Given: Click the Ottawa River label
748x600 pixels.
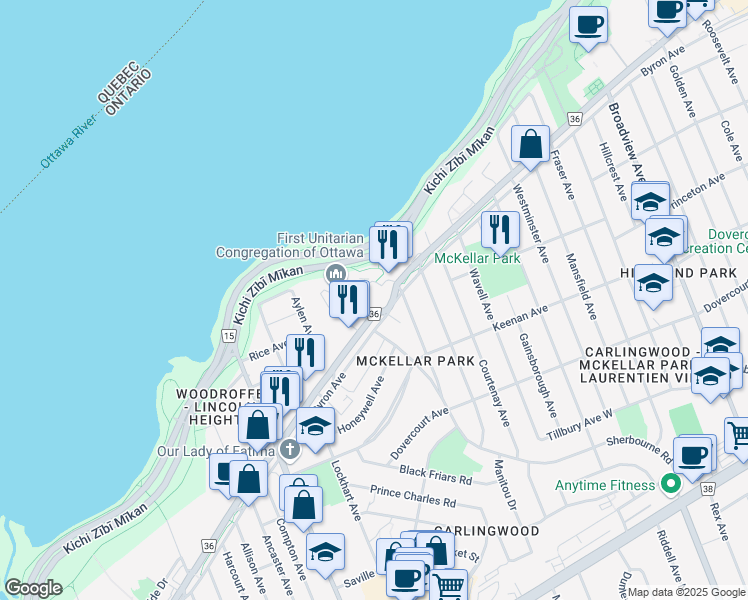Looking at the screenshot, I should tap(70, 140).
